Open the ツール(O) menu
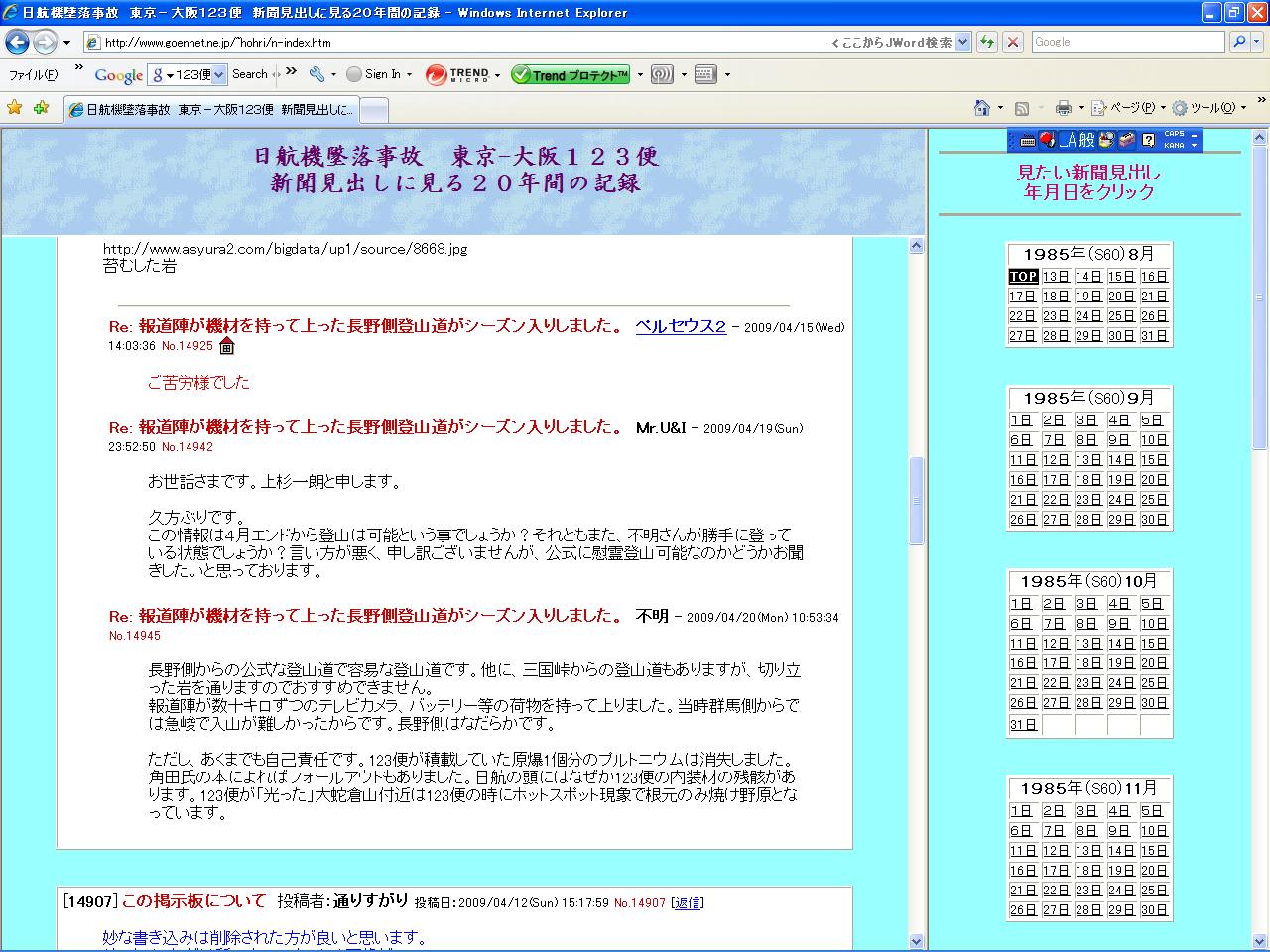This screenshot has height=952, width=1270. click(1208, 108)
